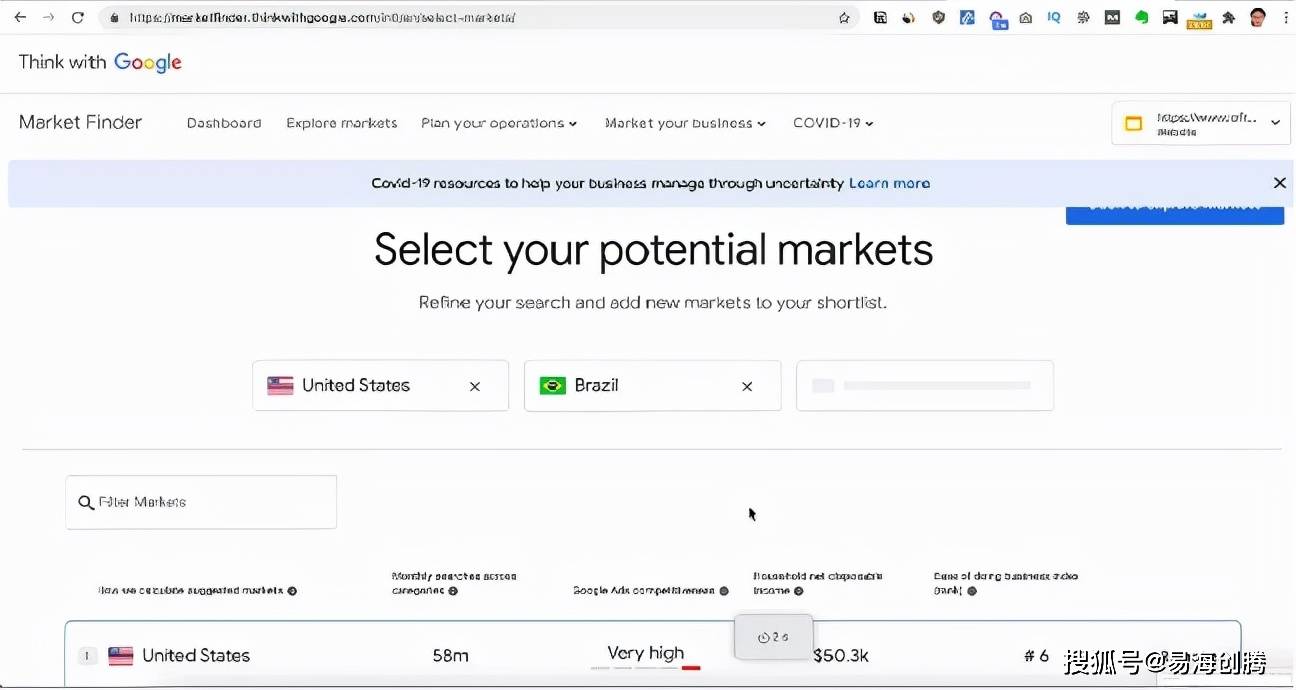The height and width of the screenshot is (690, 1296).
Task: Remove United States from the shortlist
Action: click(475, 386)
